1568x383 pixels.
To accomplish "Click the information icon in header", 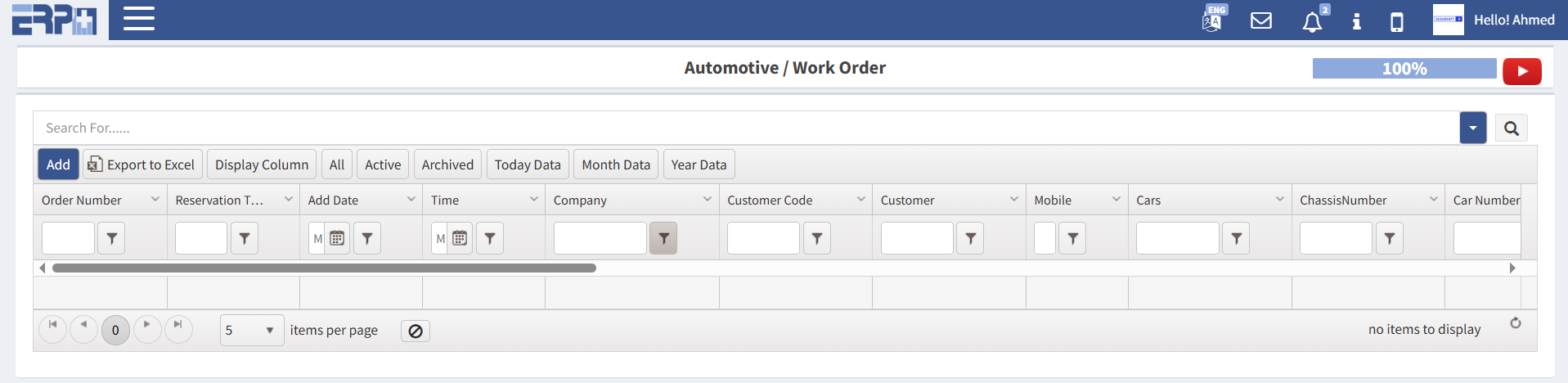I will [1356, 21].
